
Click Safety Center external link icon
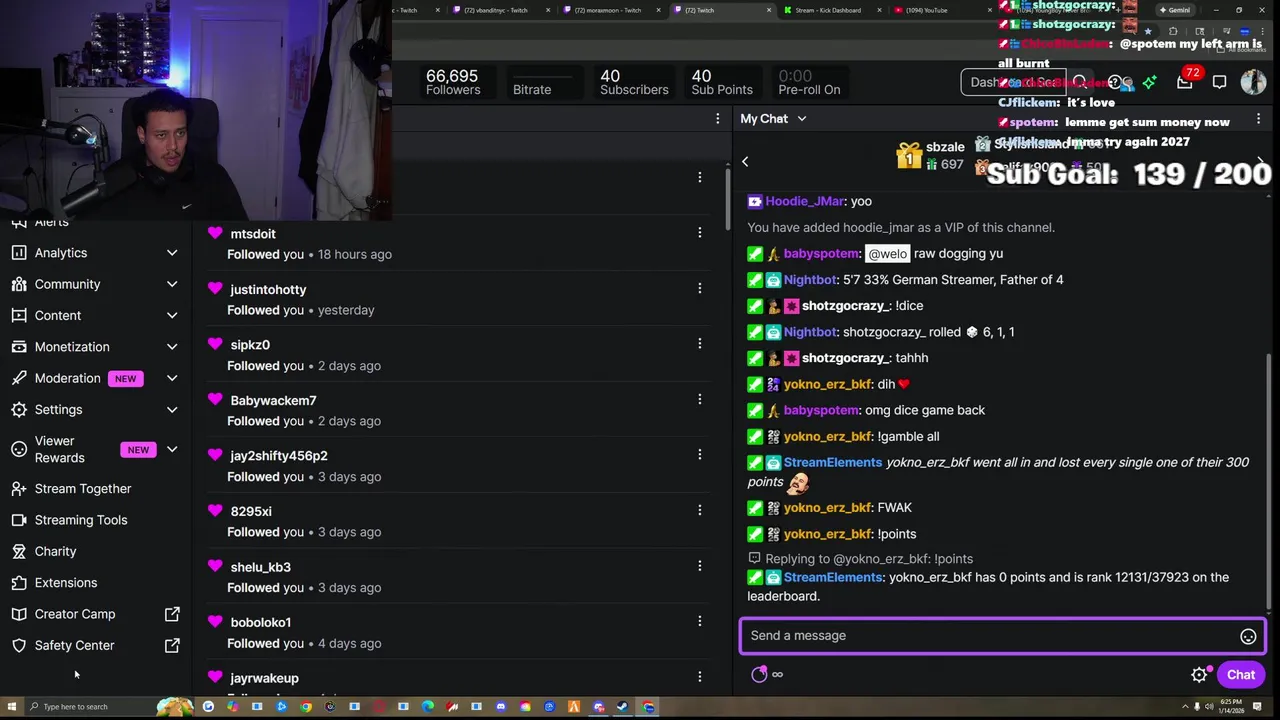(x=172, y=645)
